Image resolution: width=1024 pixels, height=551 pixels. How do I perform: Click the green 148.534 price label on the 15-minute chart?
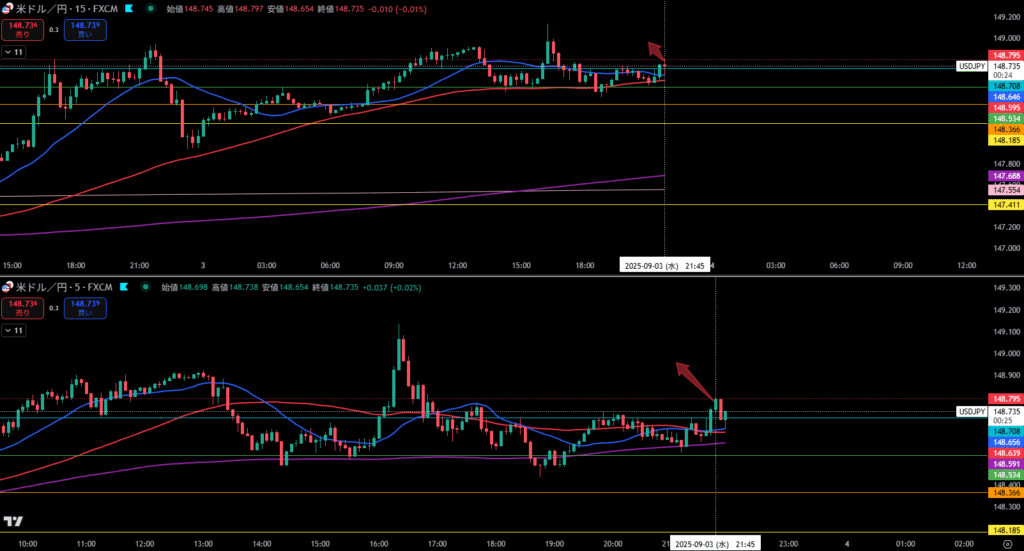click(x=1006, y=119)
